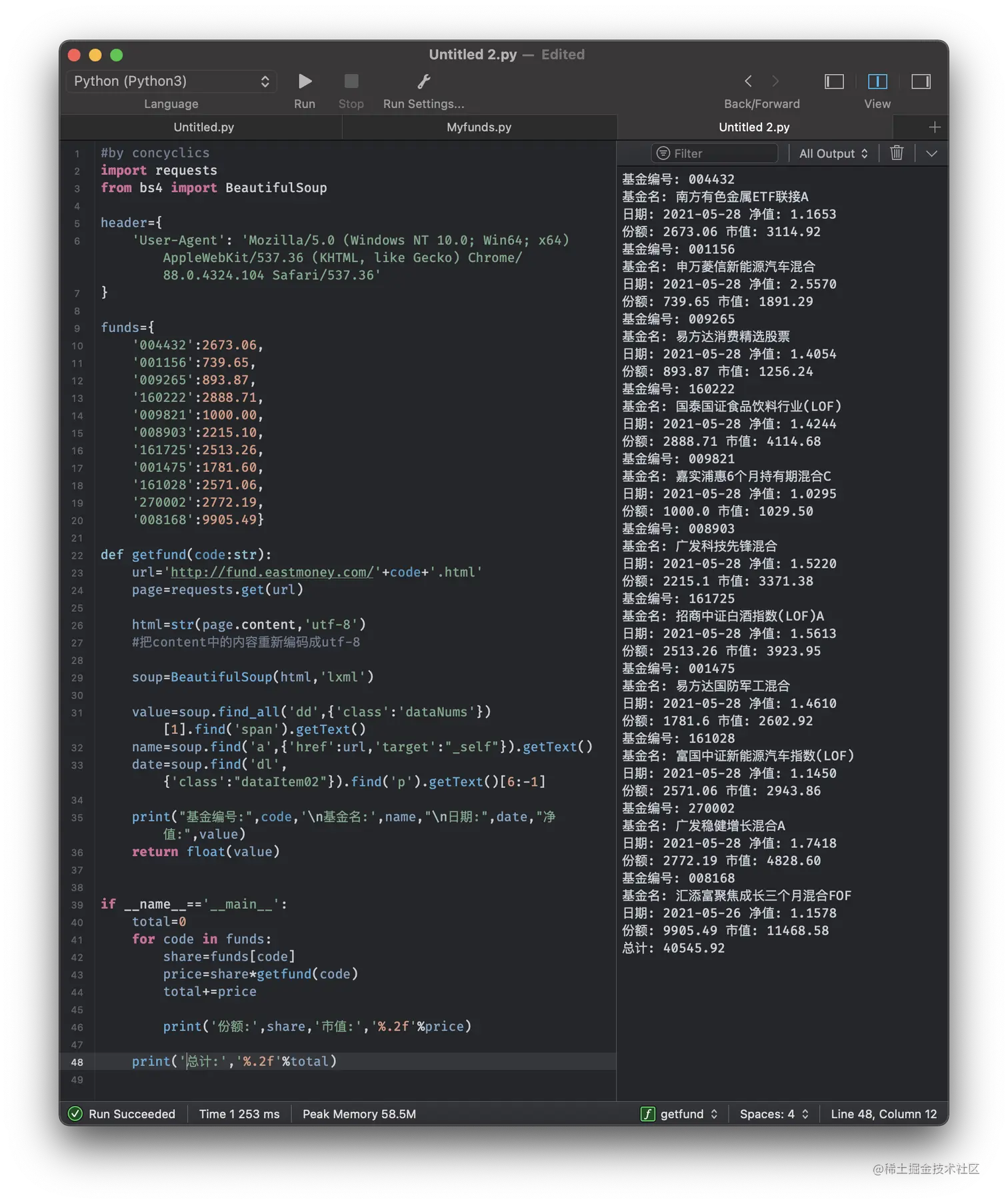Screen dimensions: 1008x1204
Task: Click the '004432':2673.06 code line
Action: [x=198, y=345]
